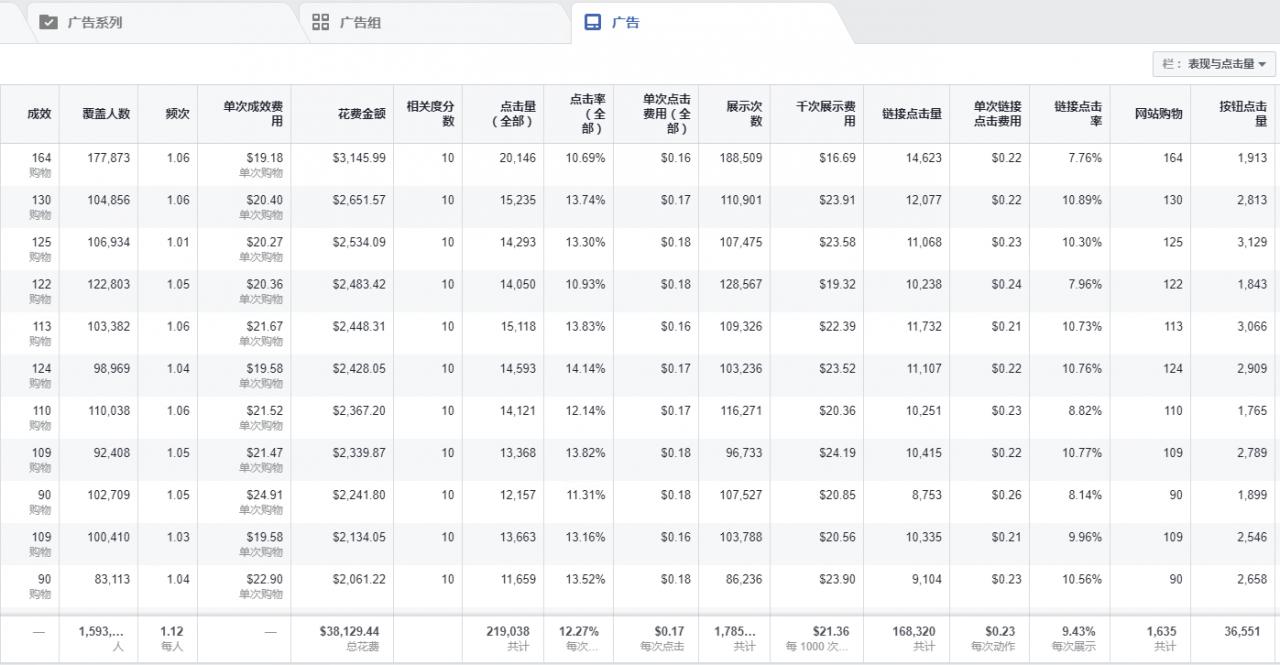Screen dimensions: 1280x665
Task: Select the total website purchases 1,635
Action: (x=1161, y=631)
